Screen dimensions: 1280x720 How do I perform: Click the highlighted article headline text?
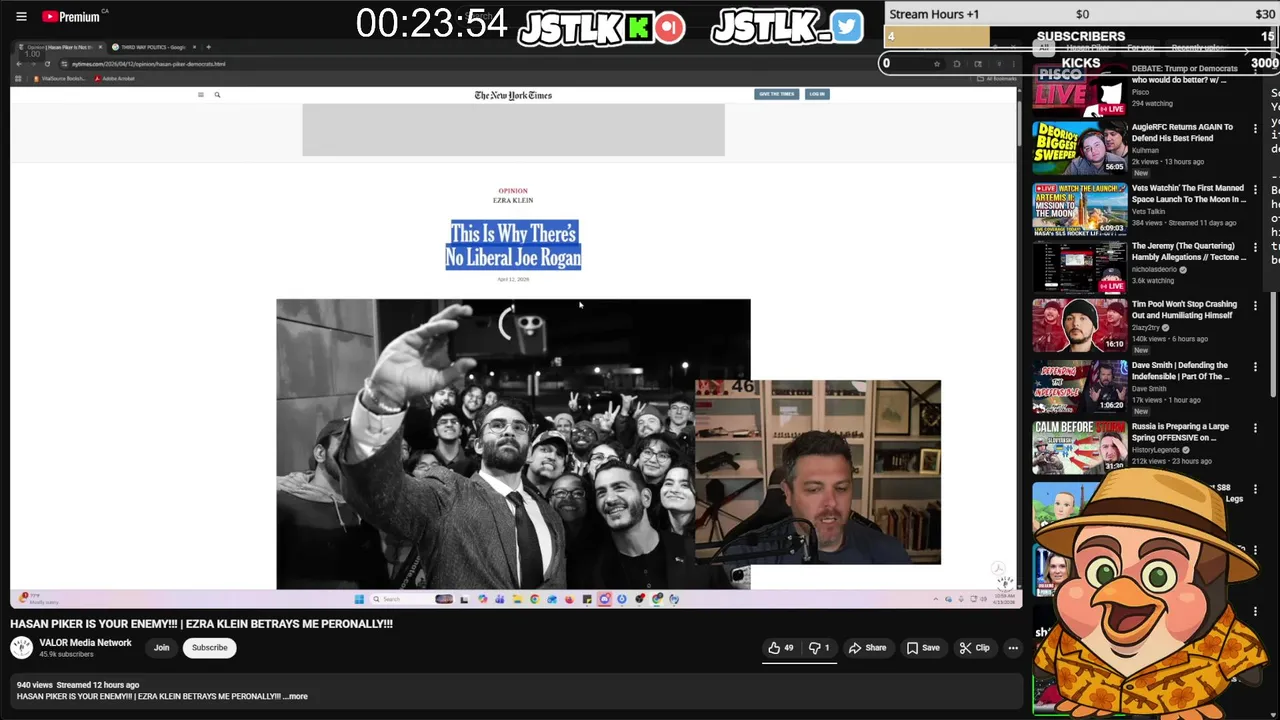513,246
